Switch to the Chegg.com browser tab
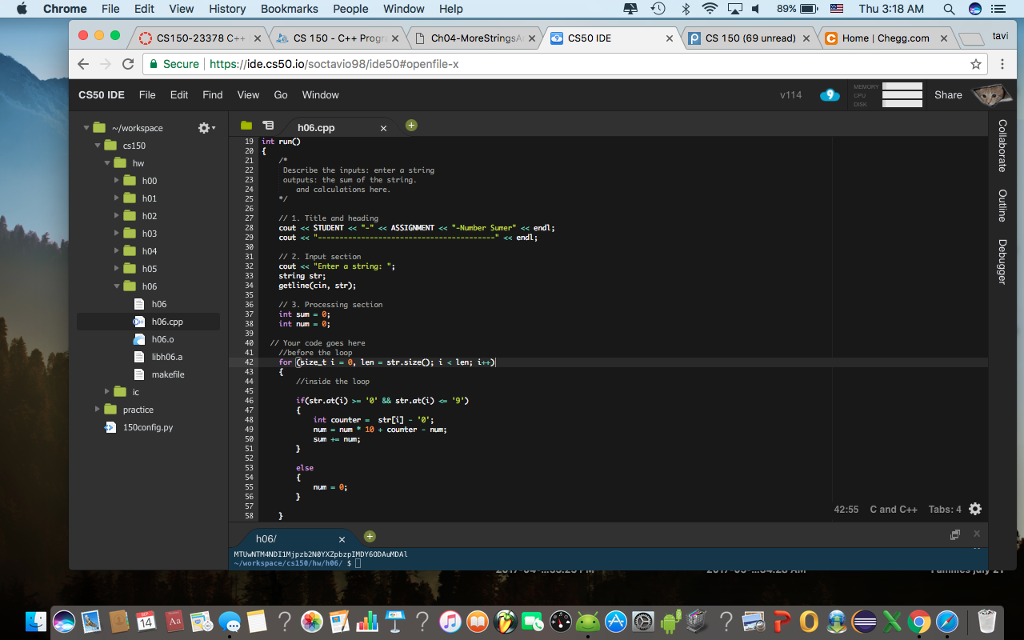The width and height of the screenshot is (1024, 640). coord(884,38)
